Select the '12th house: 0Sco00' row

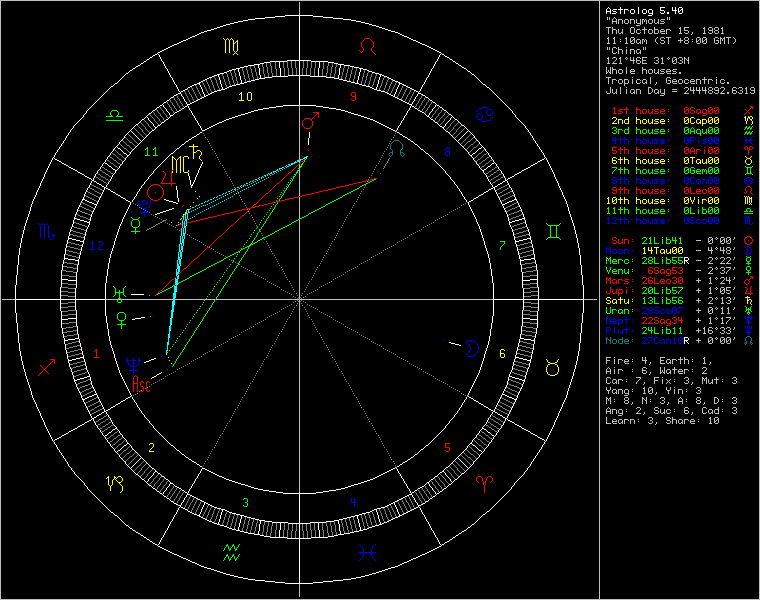click(680, 221)
